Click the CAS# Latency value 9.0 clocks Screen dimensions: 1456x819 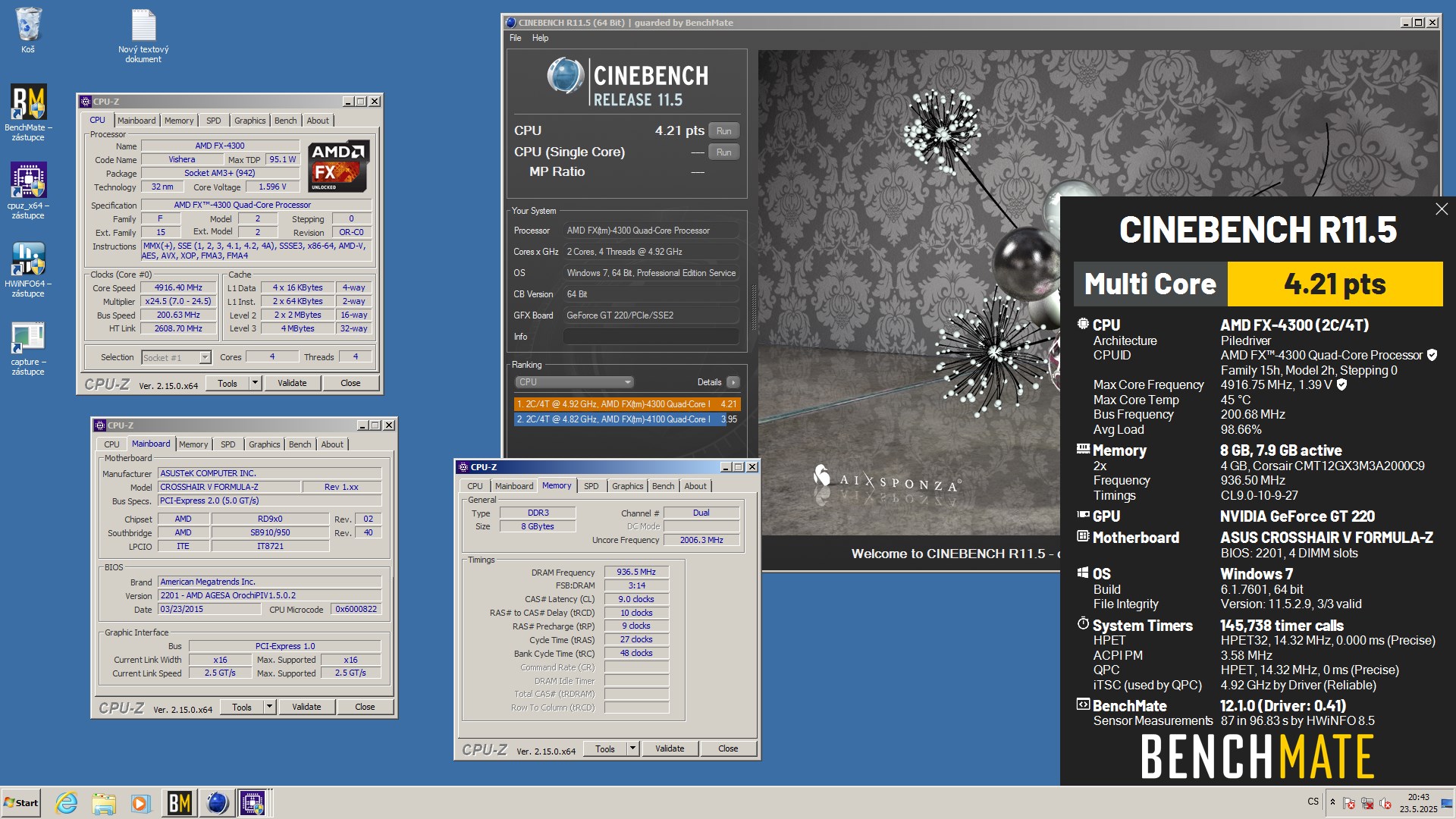click(636, 599)
